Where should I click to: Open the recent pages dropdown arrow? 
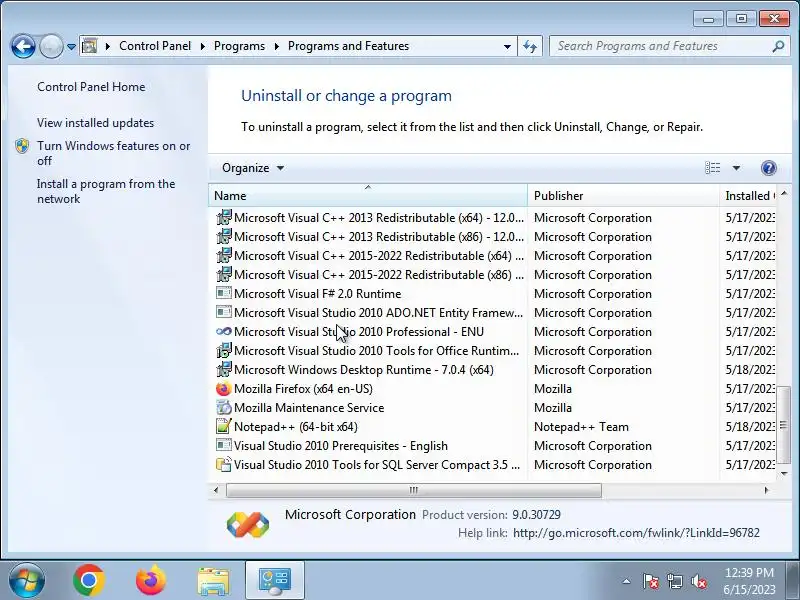(71, 46)
